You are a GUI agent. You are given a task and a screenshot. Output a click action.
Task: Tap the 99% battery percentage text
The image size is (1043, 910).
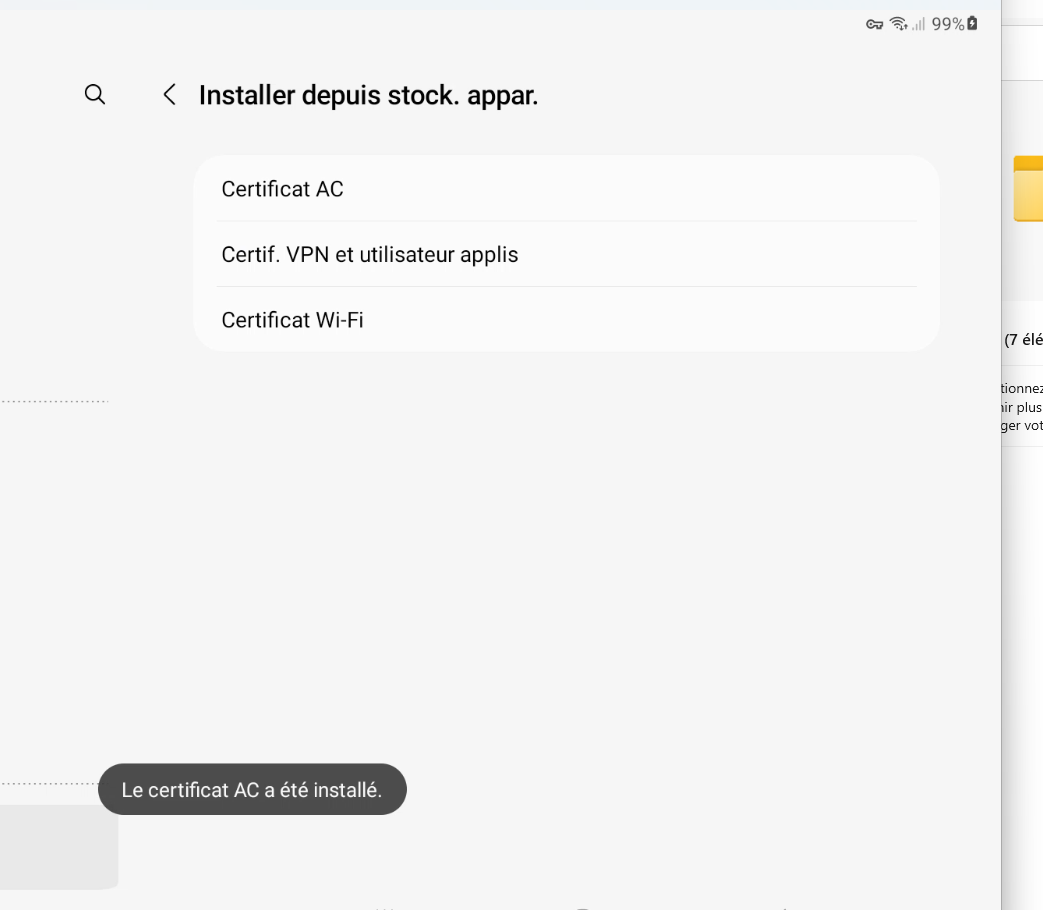tap(947, 24)
